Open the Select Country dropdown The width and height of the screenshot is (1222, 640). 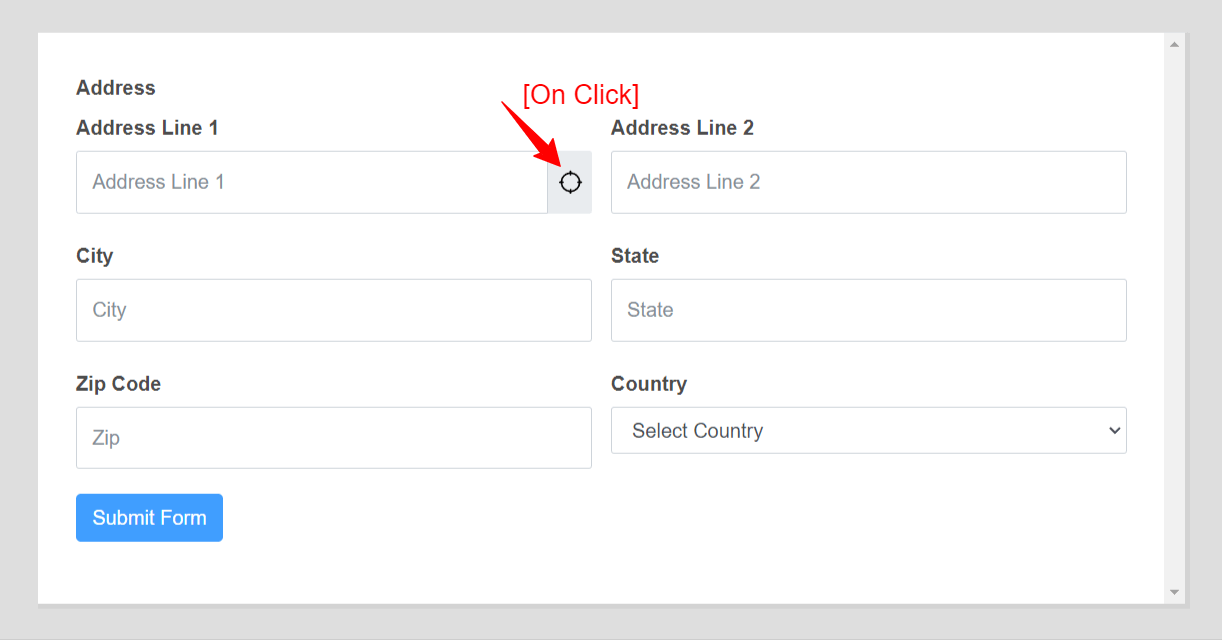[860, 431]
